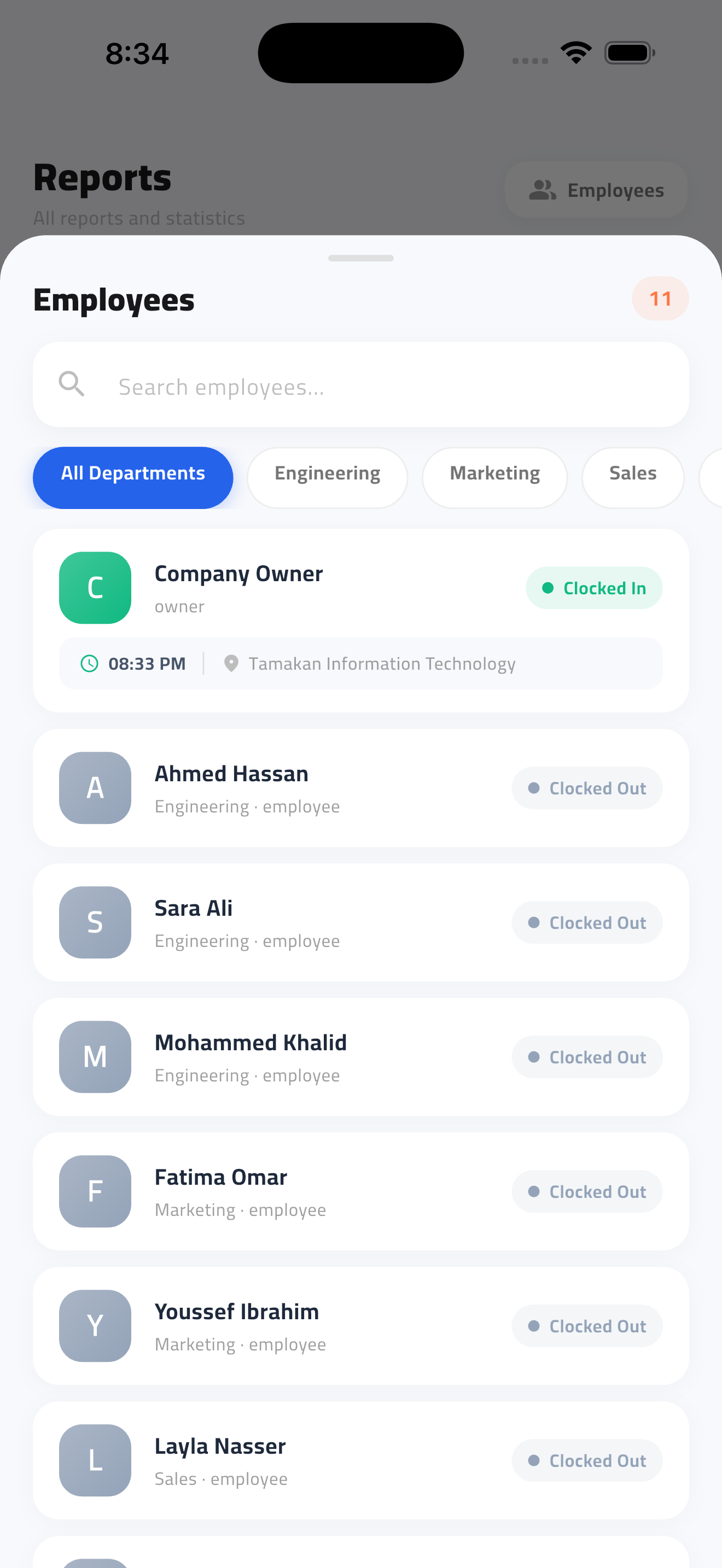This screenshot has height=1568, width=722.
Task: Tap Layla Nasser's L avatar
Action: tap(95, 1460)
